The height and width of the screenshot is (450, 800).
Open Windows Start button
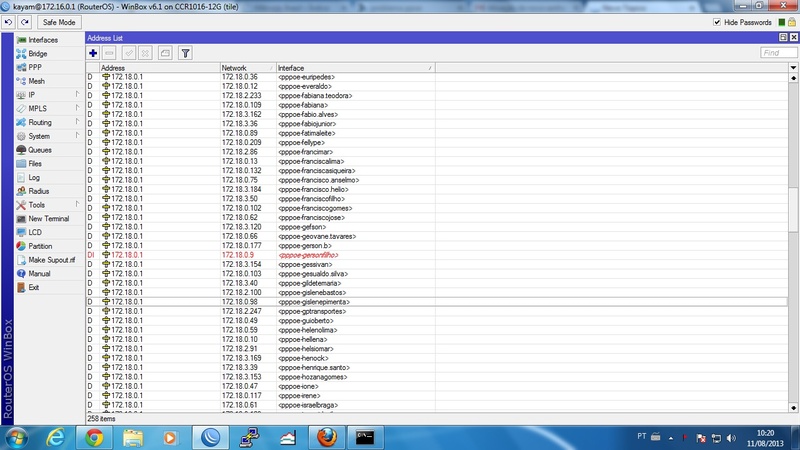click(x=15, y=438)
